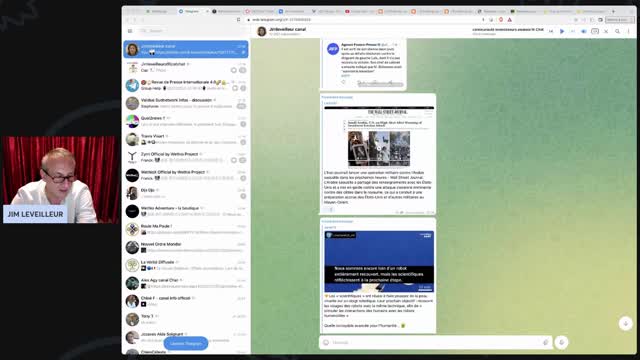
Task: Click Weltrox Official black circle avatar
Action: coord(132,175)
